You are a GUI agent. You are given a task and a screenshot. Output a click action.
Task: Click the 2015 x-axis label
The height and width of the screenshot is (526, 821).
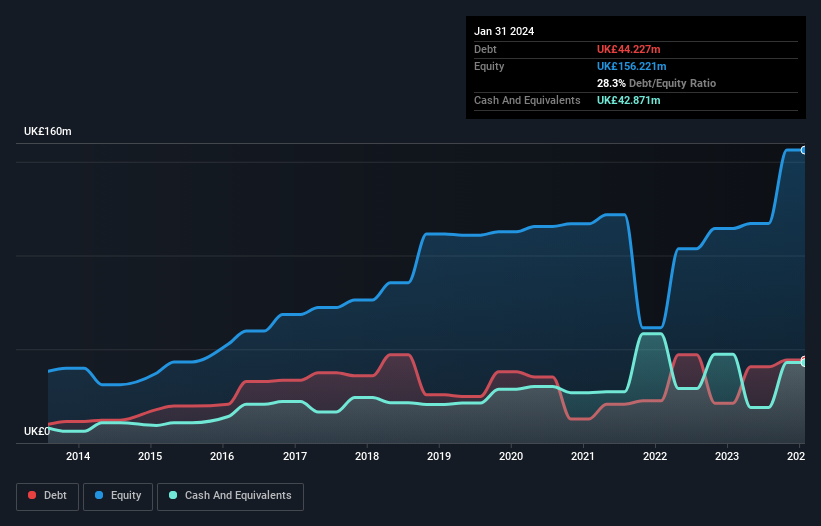[x=150, y=456]
